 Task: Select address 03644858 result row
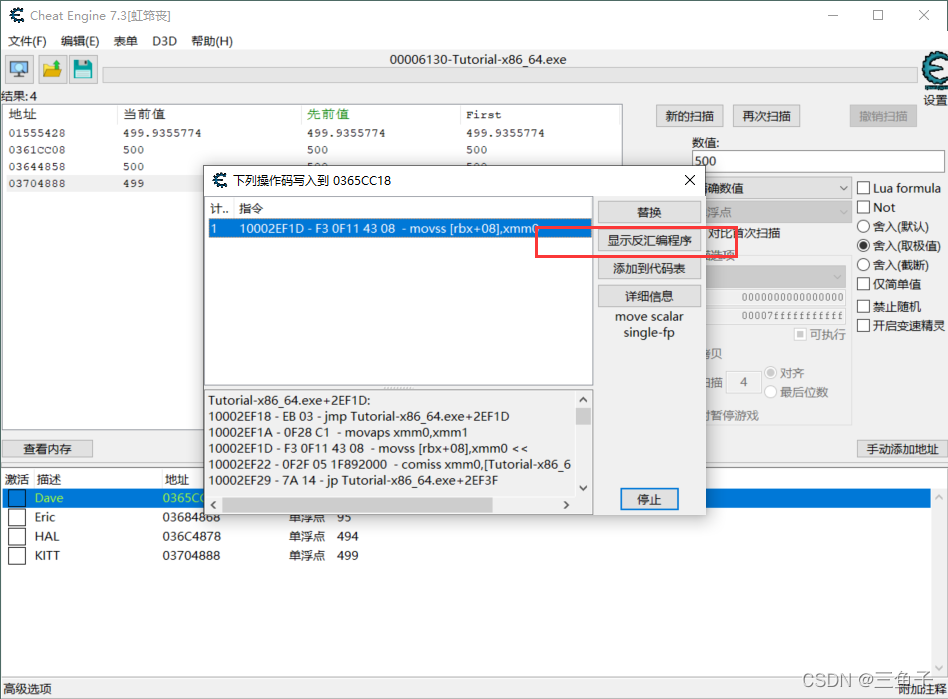(x=104, y=167)
